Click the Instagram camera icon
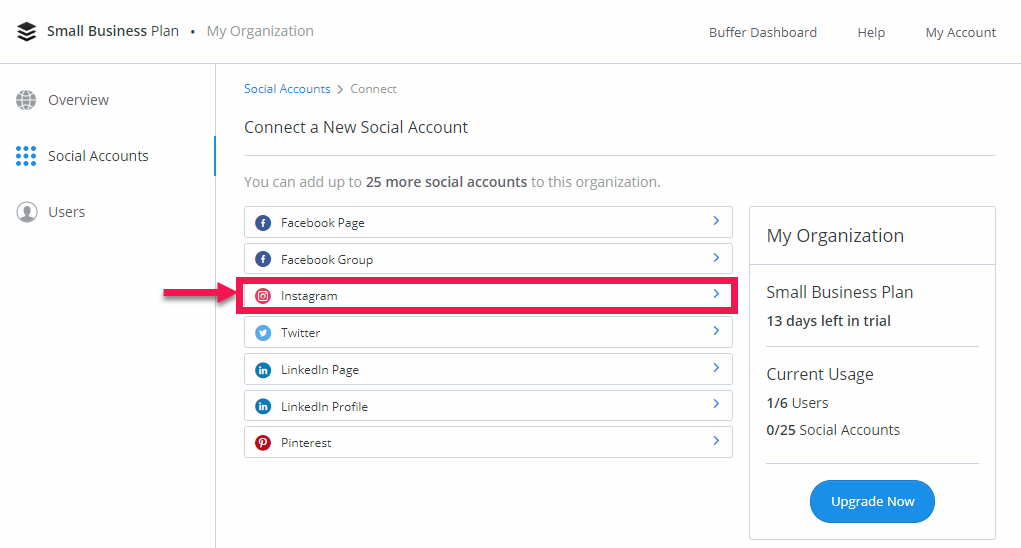 263,296
